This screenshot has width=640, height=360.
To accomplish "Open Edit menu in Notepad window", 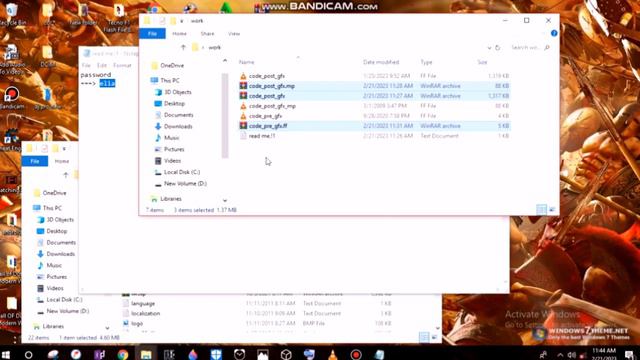I will click(102, 65).
